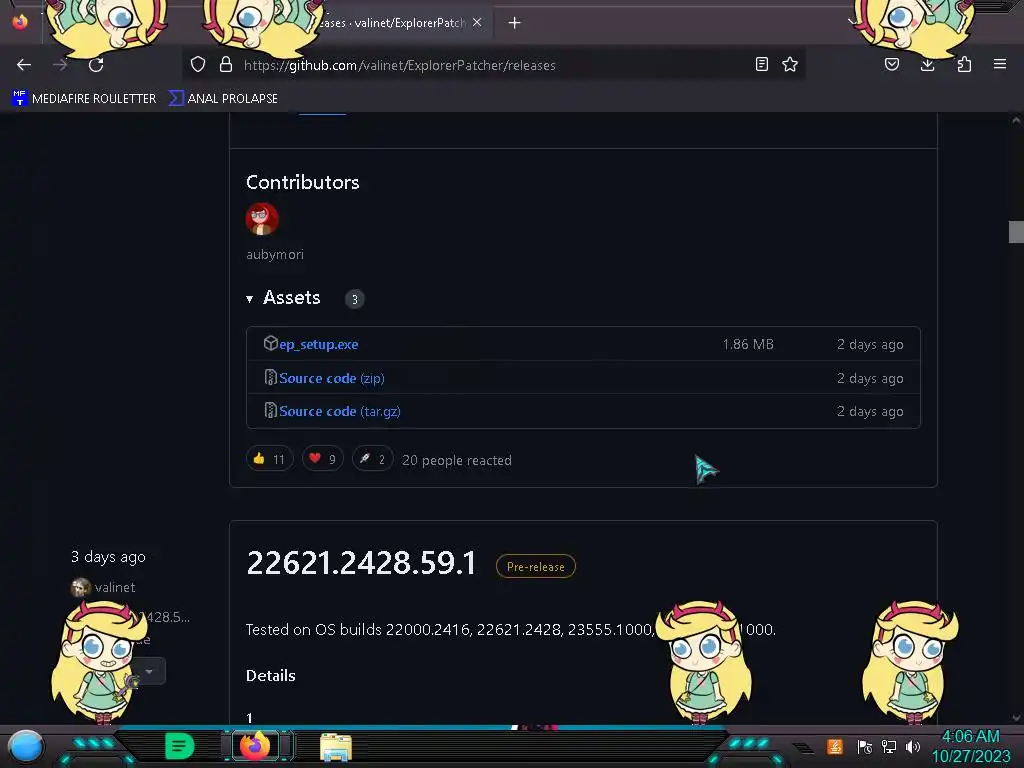
Task: Download ep_setup.exe
Action: click(319, 344)
